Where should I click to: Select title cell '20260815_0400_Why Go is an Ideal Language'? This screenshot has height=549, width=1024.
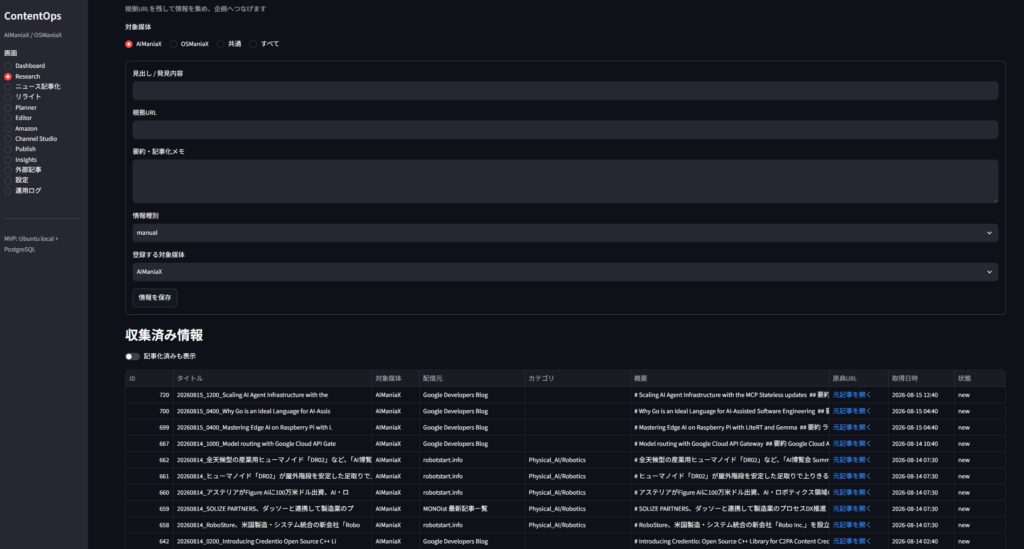(272, 411)
